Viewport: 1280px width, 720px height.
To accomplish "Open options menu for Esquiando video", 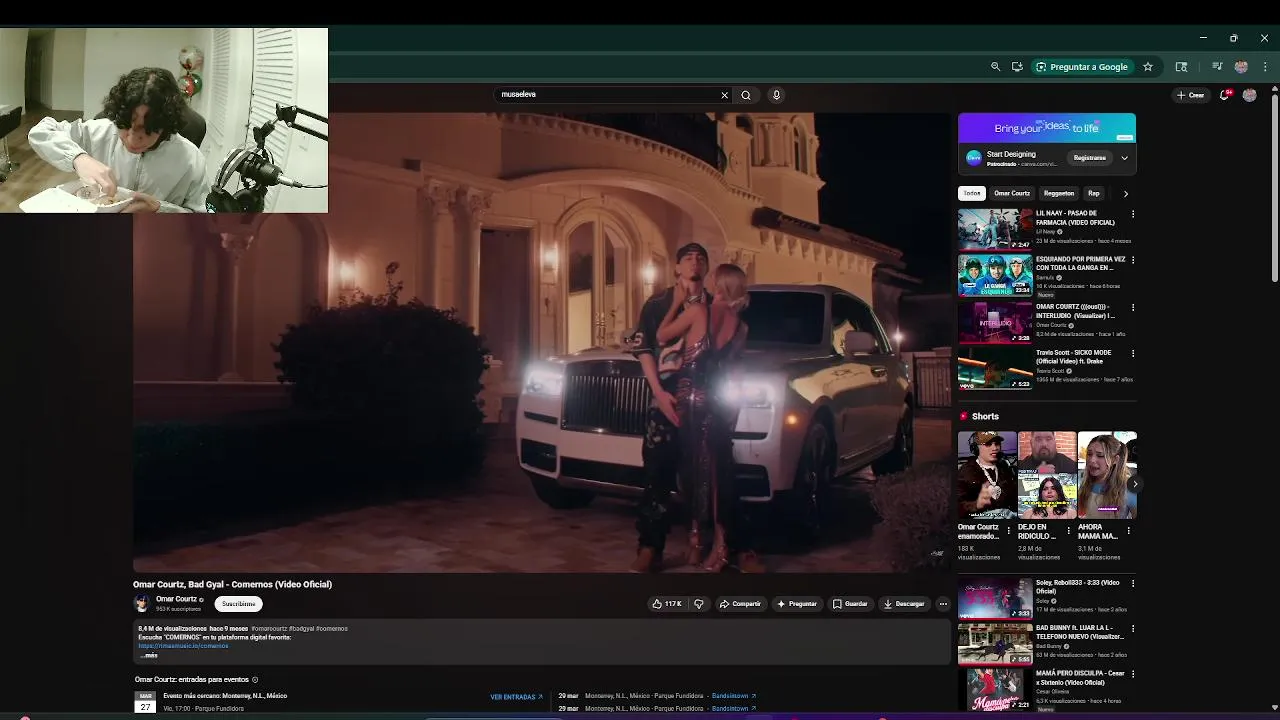I will pos(1133,261).
